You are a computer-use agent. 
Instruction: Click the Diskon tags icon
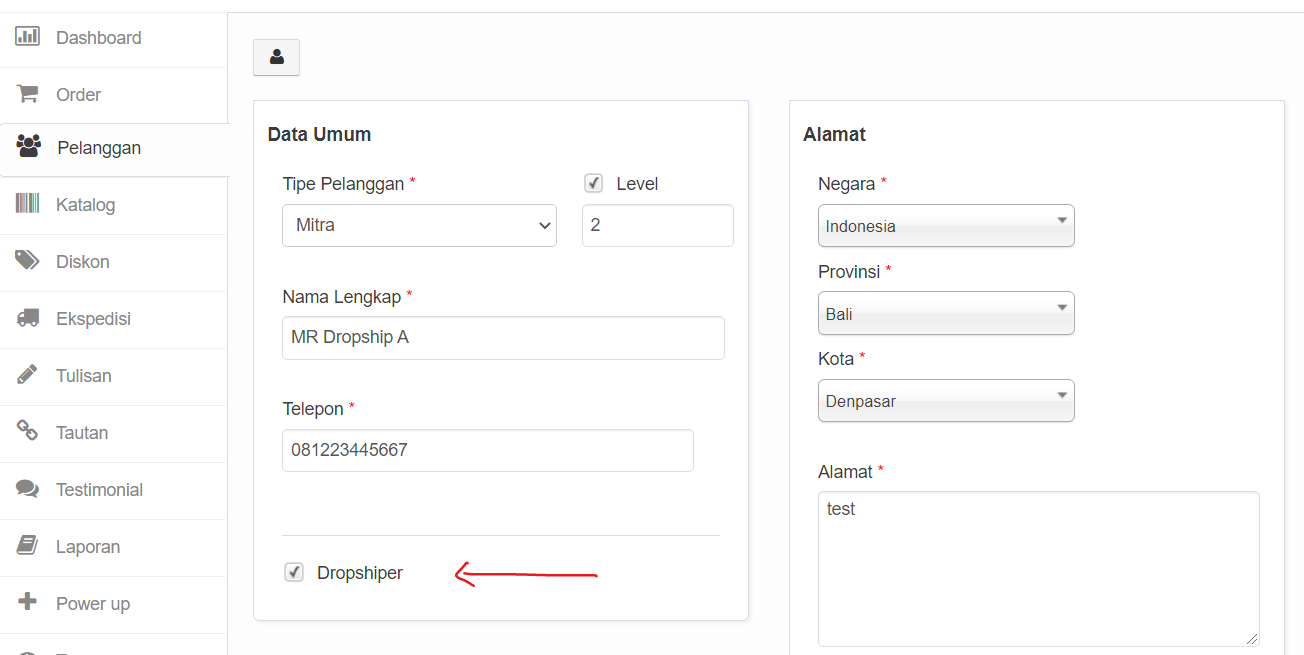[x=27, y=261]
